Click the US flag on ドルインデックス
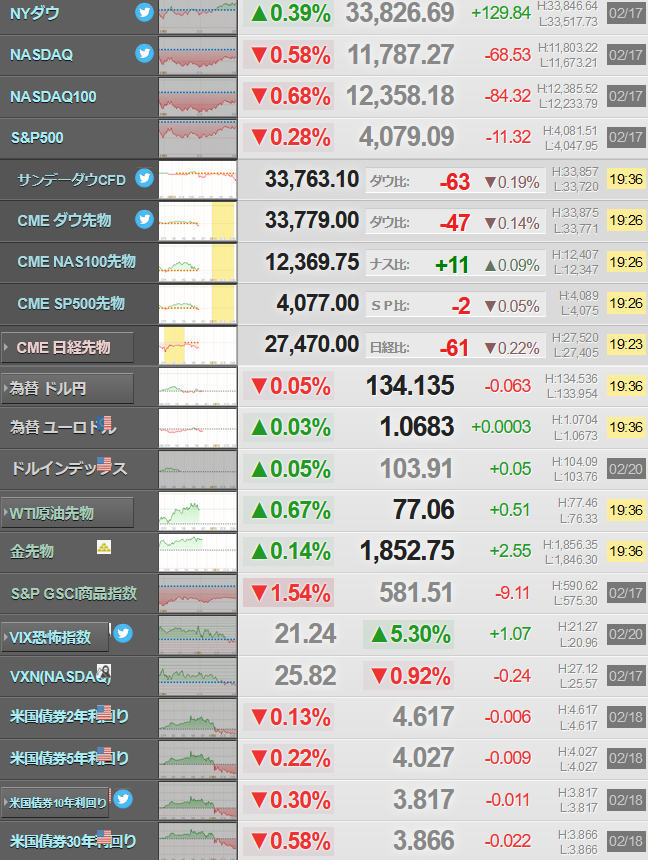The height and width of the screenshot is (860, 648). point(104,464)
